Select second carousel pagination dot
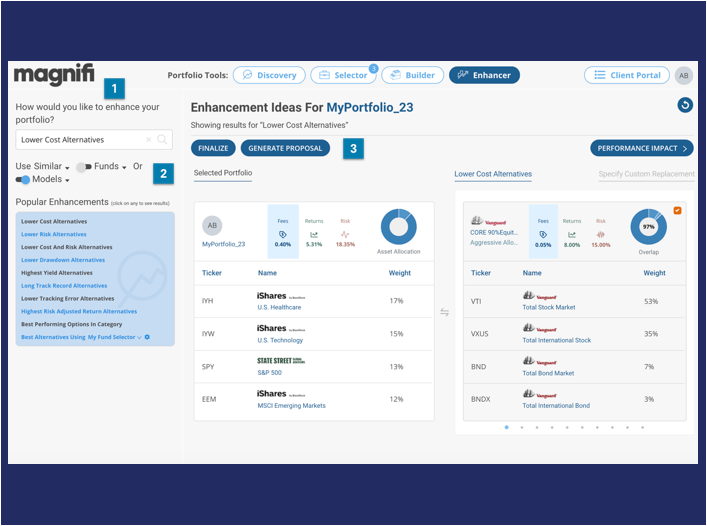The width and height of the screenshot is (707, 526). [521, 427]
